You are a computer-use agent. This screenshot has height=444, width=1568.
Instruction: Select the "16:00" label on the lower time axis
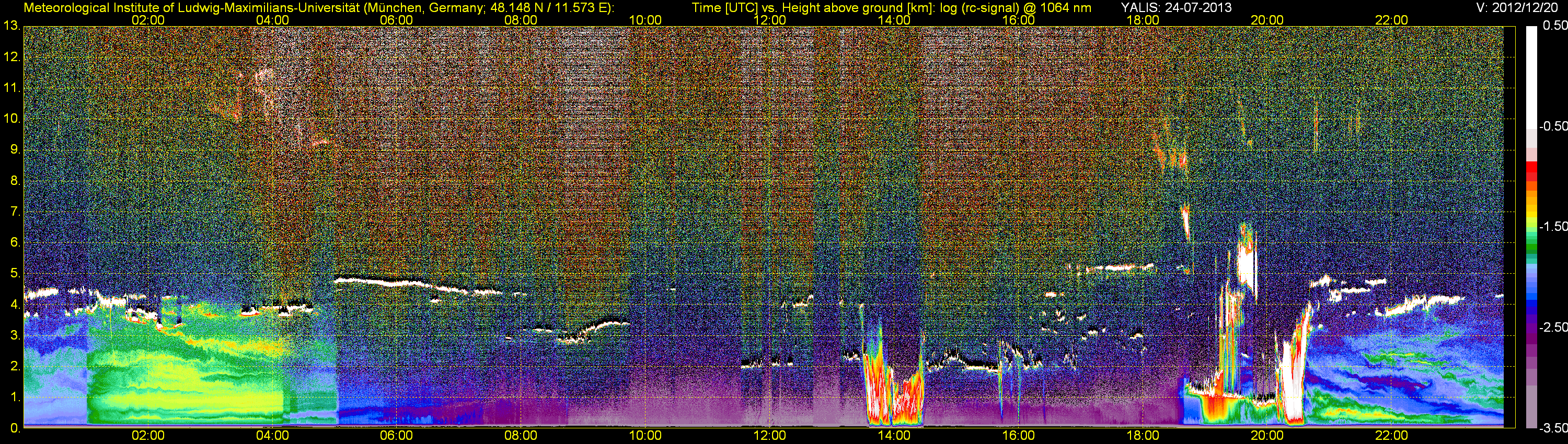(1018, 436)
